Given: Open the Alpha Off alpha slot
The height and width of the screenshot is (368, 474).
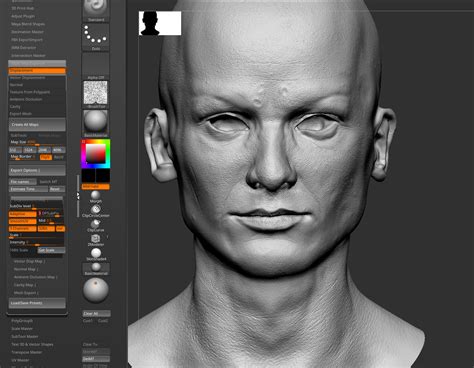Looking at the screenshot, I should [96, 66].
